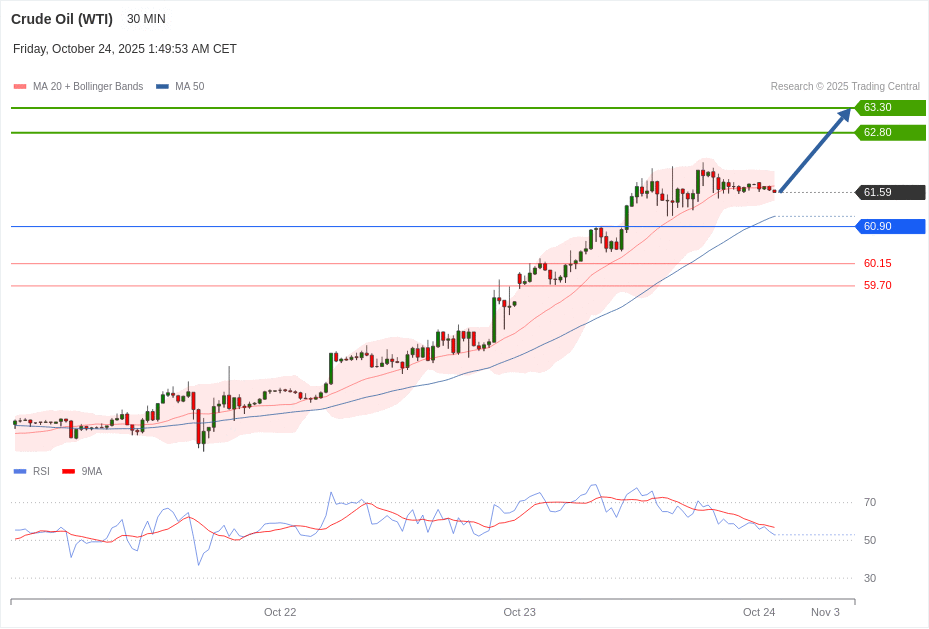929x629 pixels.
Task: Click the blue upward forecast arrow
Action: coord(814,150)
